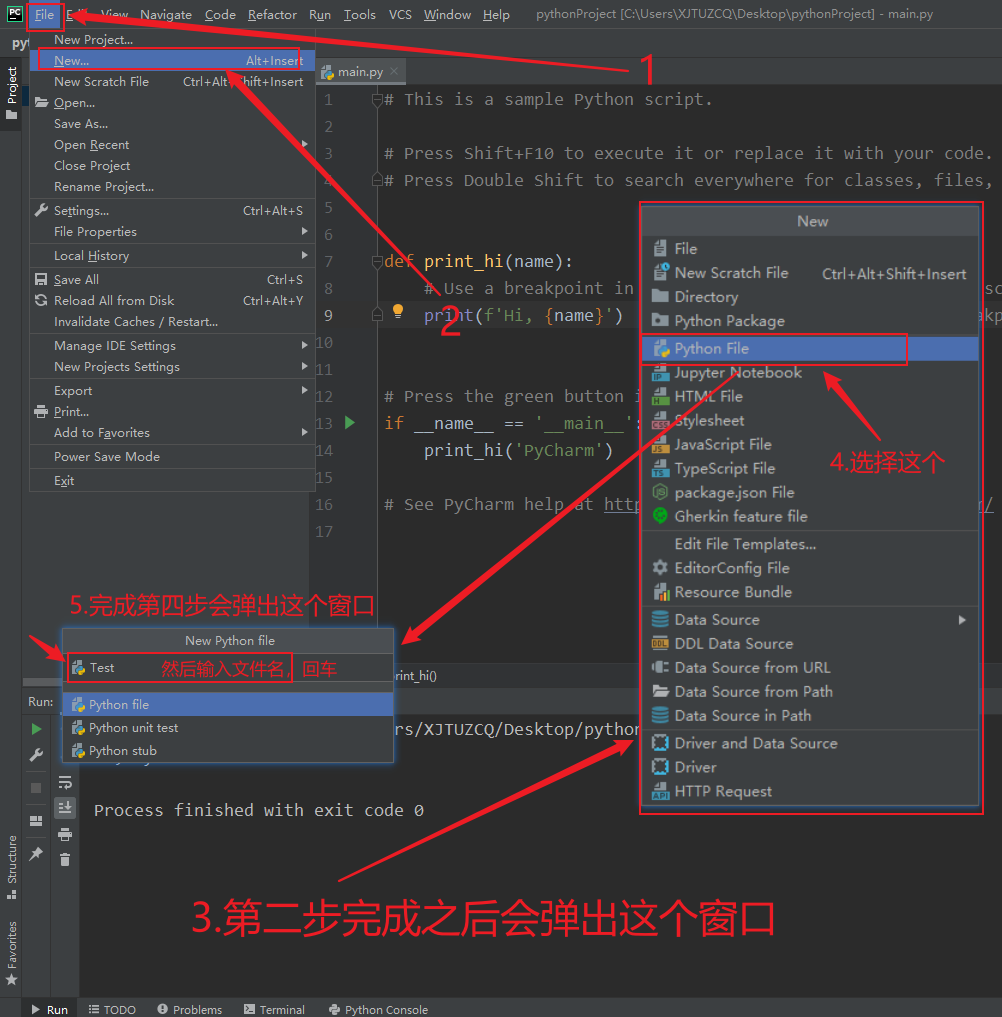Select Directory in New popup
The height and width of the screenshot is (1017, 1002).
point(810,297)
